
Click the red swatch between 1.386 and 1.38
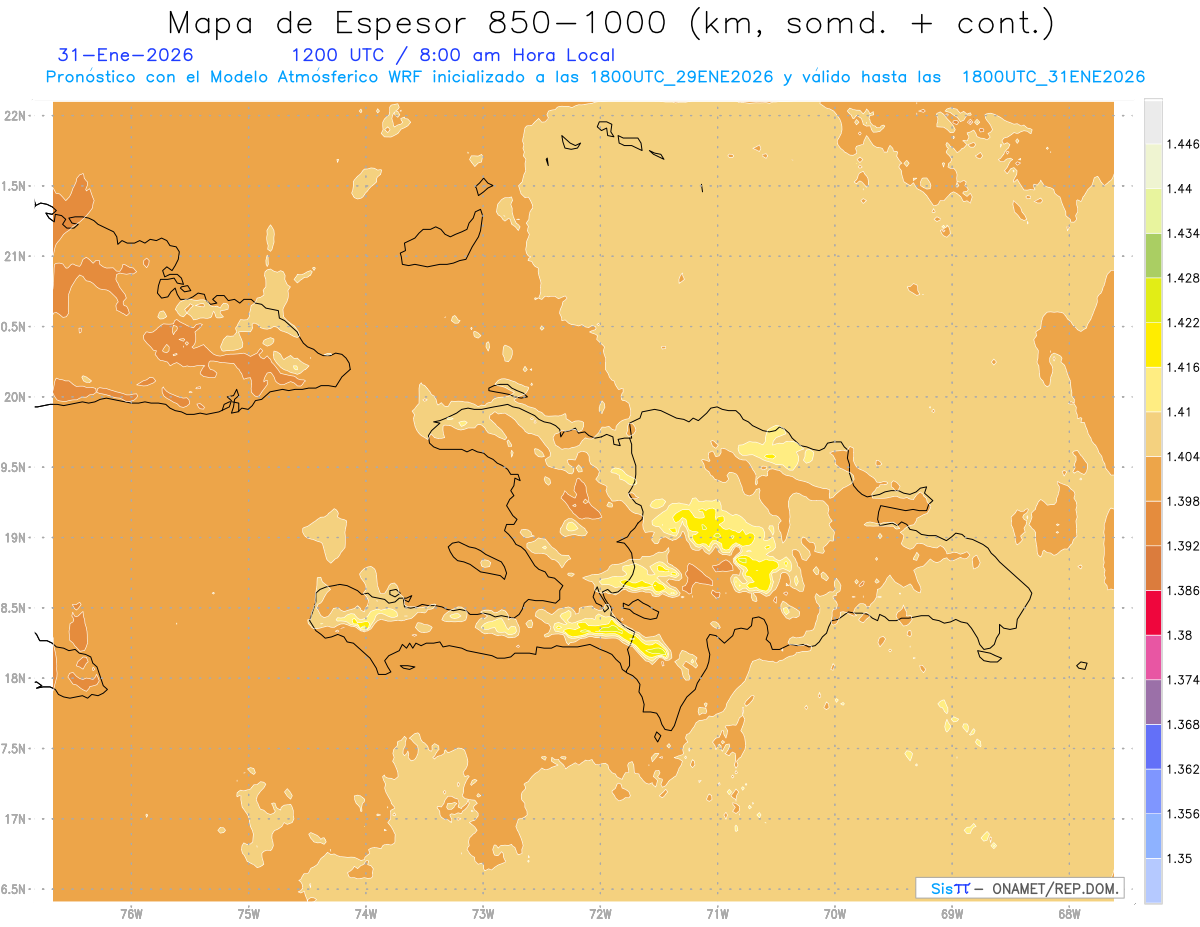[x=1153, y=613]
